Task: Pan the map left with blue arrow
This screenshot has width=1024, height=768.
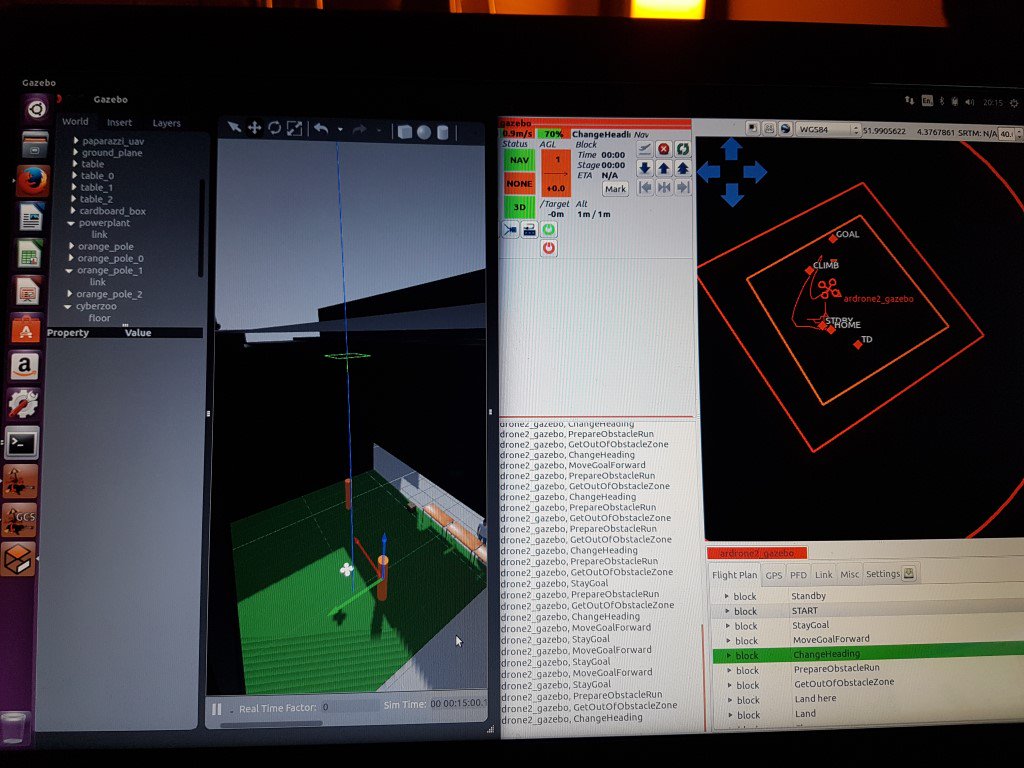Action: pos(709,172)
